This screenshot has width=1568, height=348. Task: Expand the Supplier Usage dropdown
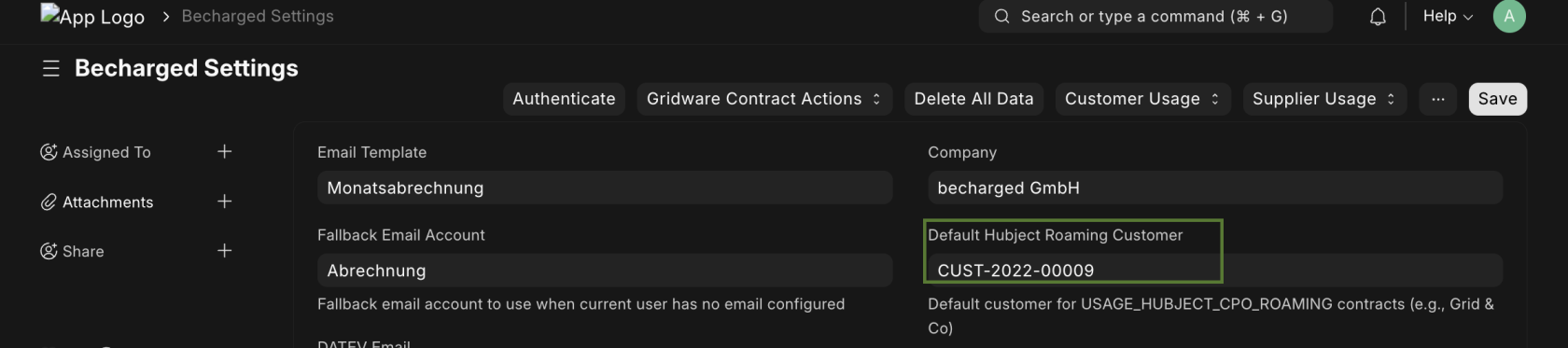[1324, 99]
